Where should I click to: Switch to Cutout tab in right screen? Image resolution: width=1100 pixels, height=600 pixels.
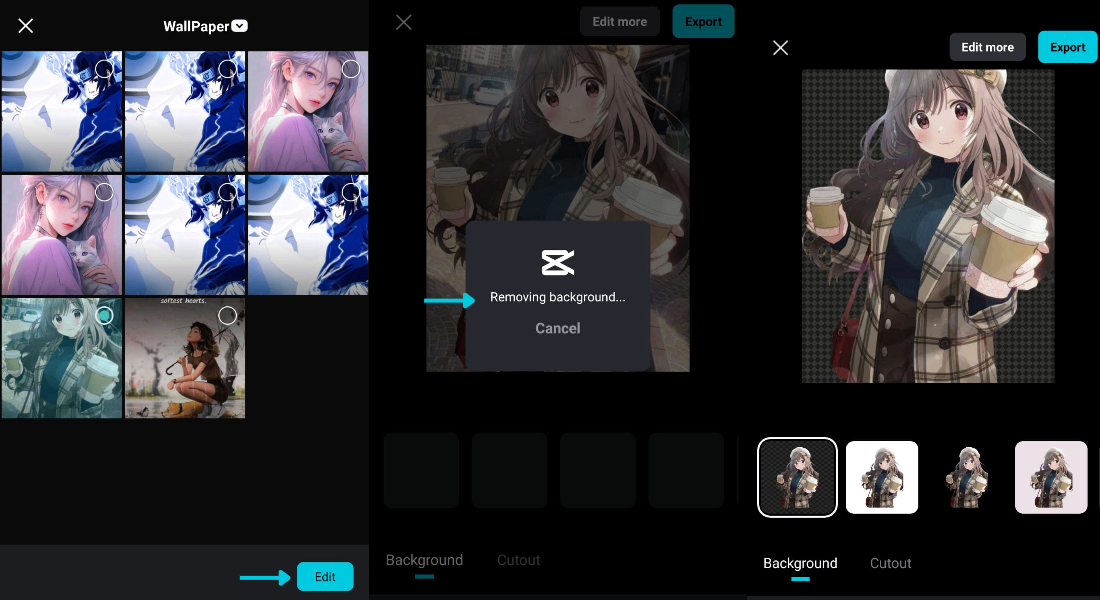click(x=890, y=564)
